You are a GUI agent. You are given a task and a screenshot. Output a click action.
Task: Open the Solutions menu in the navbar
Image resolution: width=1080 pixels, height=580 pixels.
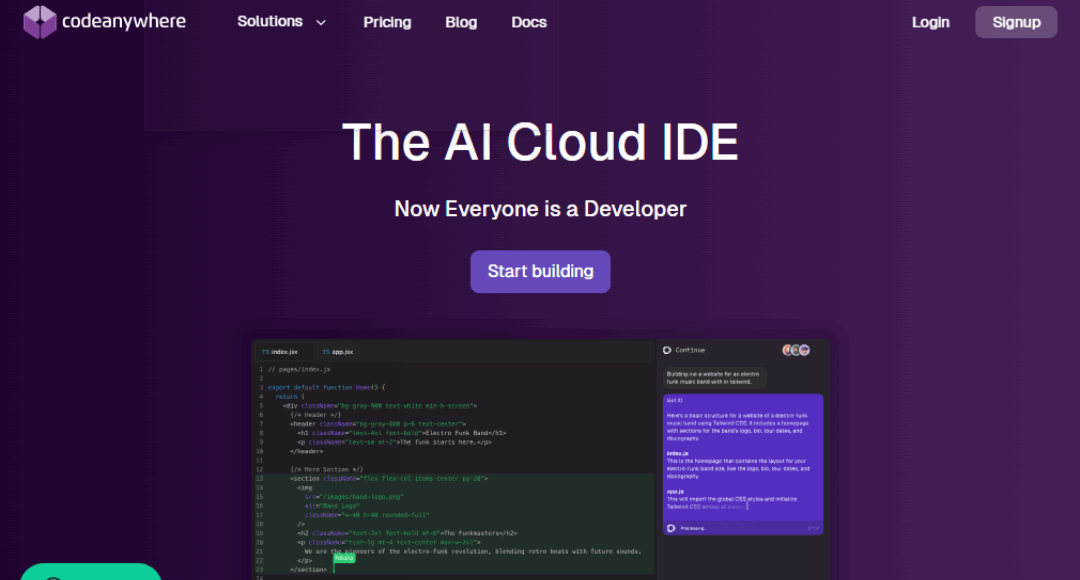pos(269,21)
